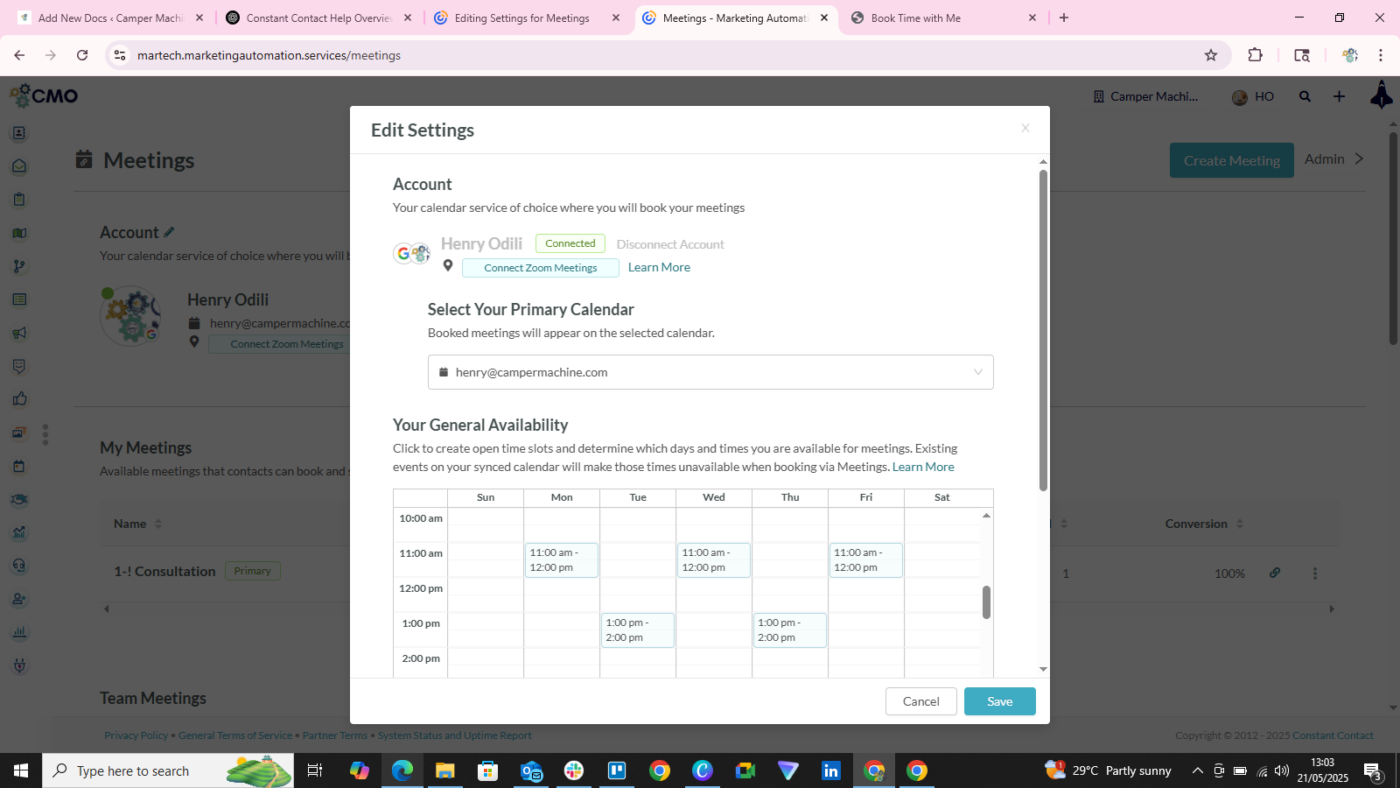
Task: Open the search magnifier in header
Action: (1305, 97)
